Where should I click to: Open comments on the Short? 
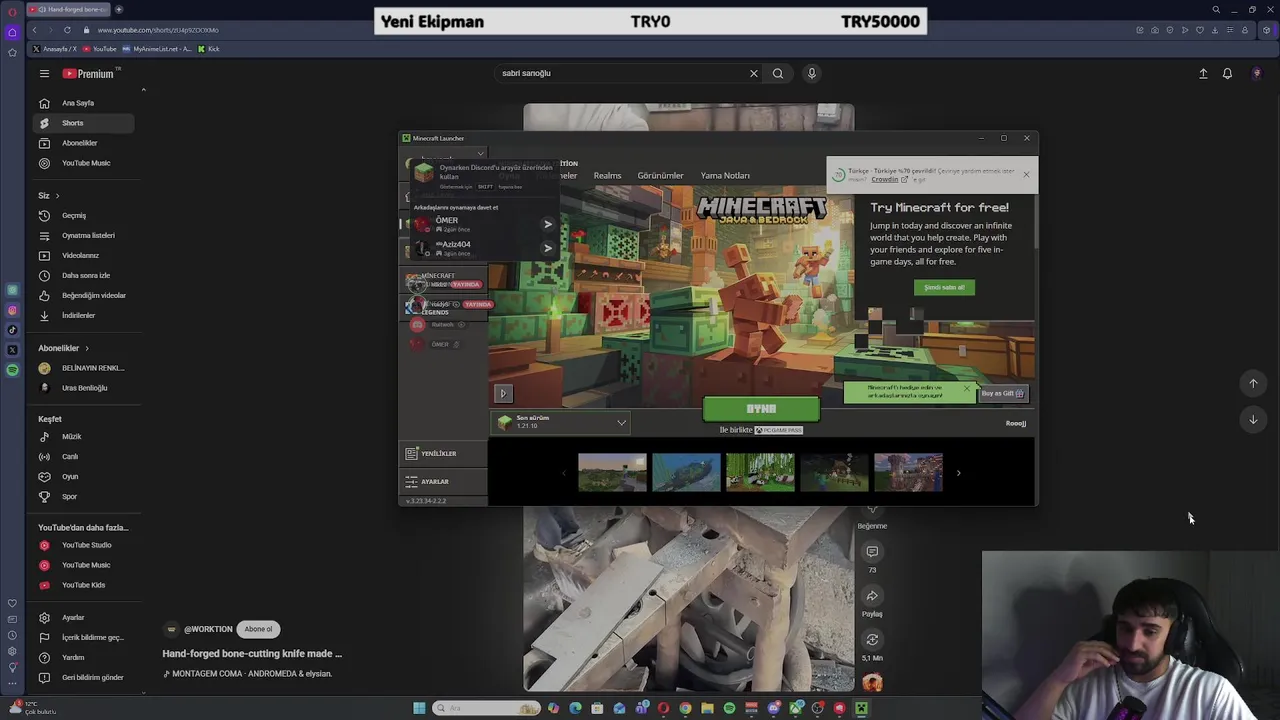pyautogui.click(x=872, y=552)
